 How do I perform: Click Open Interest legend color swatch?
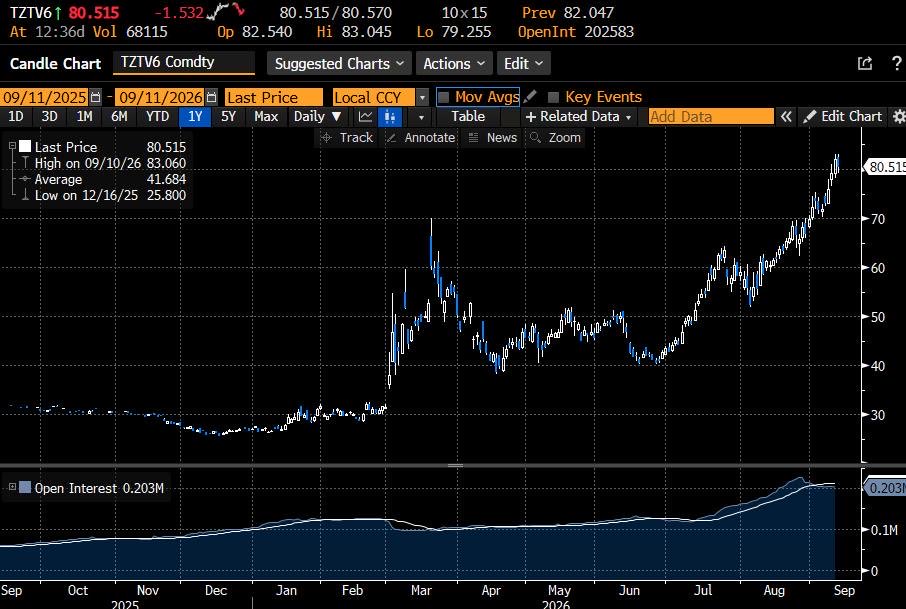tap(25, 488)
